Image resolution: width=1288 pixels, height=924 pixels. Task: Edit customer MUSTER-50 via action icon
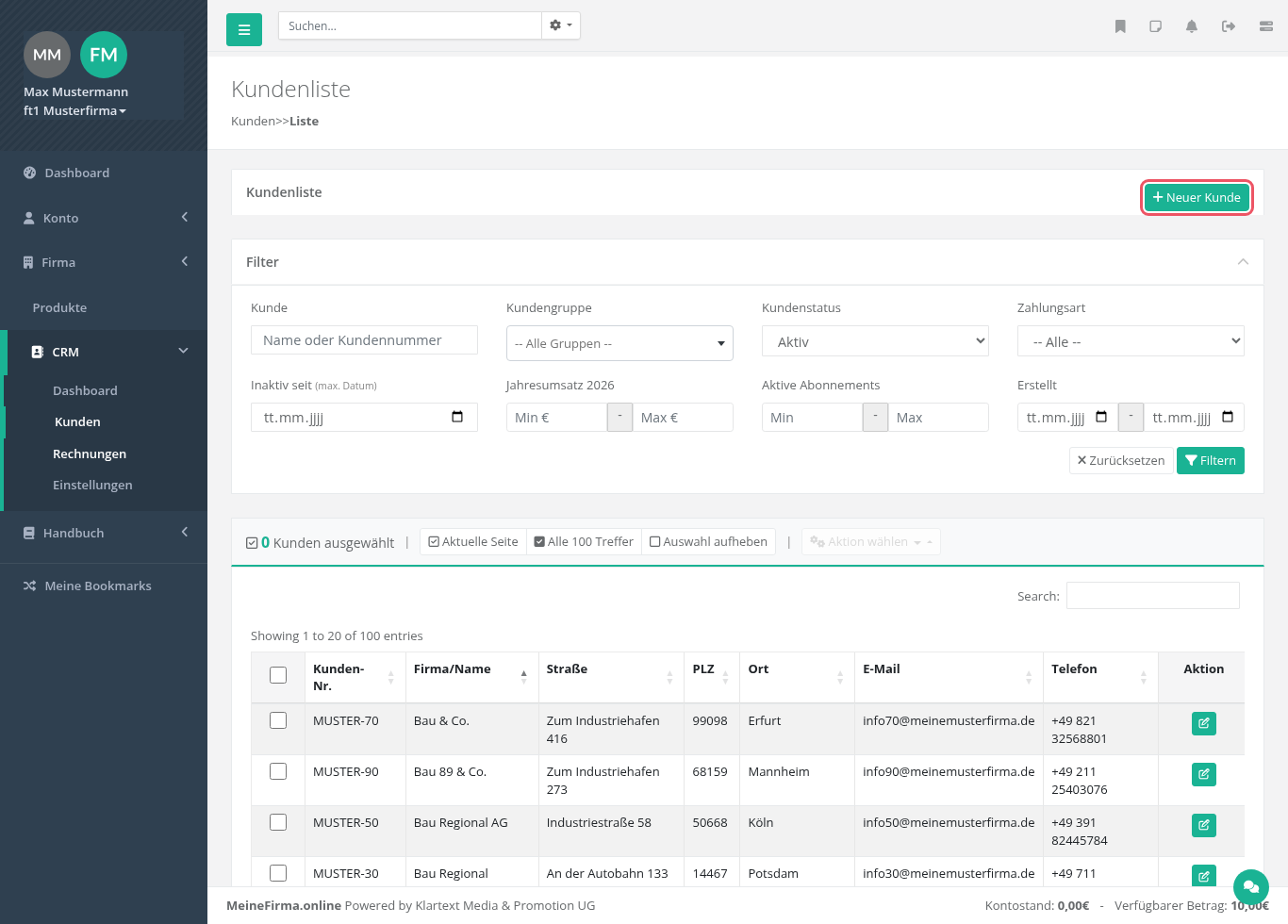click(1204, 826)
